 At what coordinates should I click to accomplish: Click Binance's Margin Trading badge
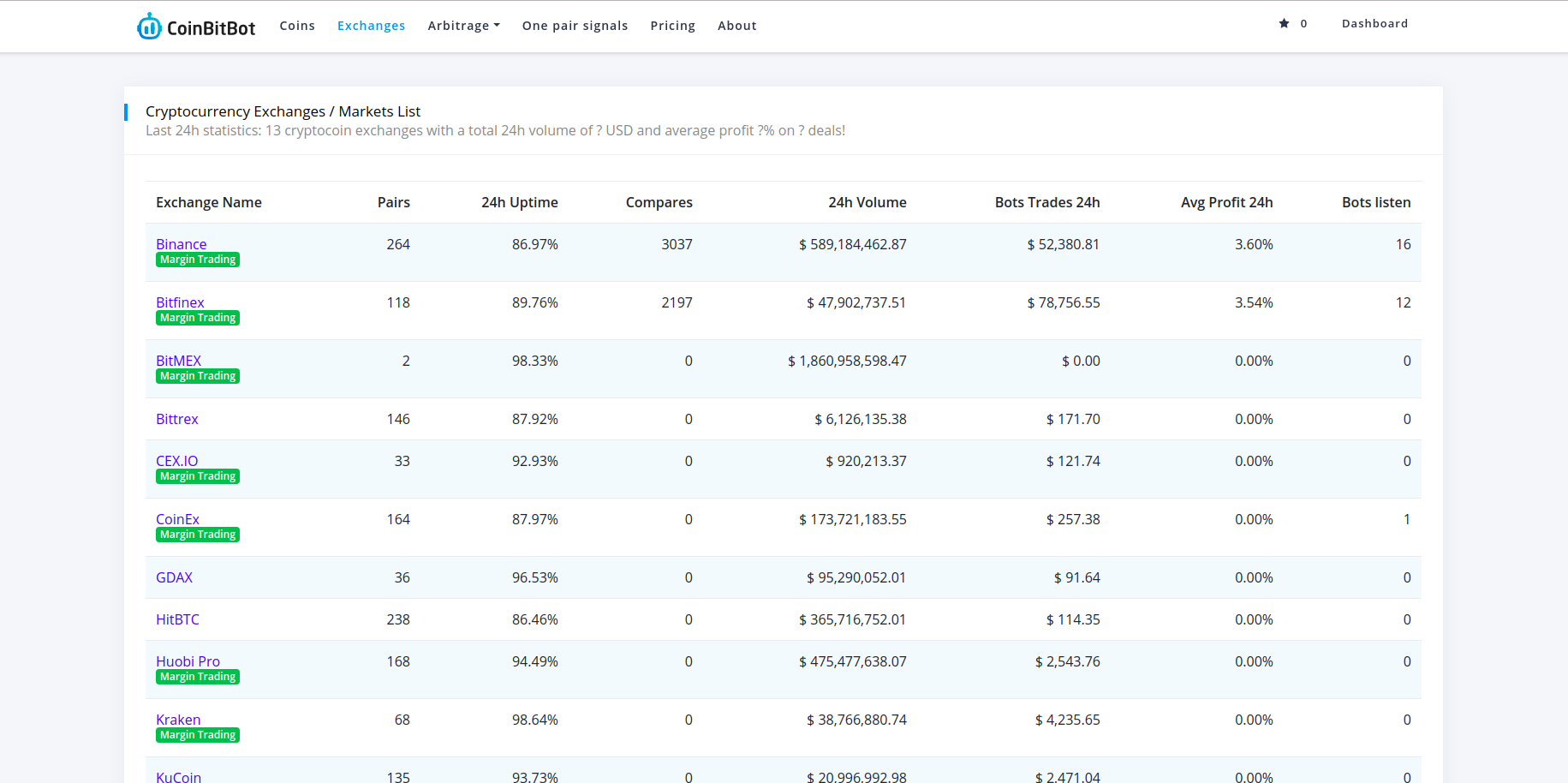pyautogui.click(x=198, y=260)
